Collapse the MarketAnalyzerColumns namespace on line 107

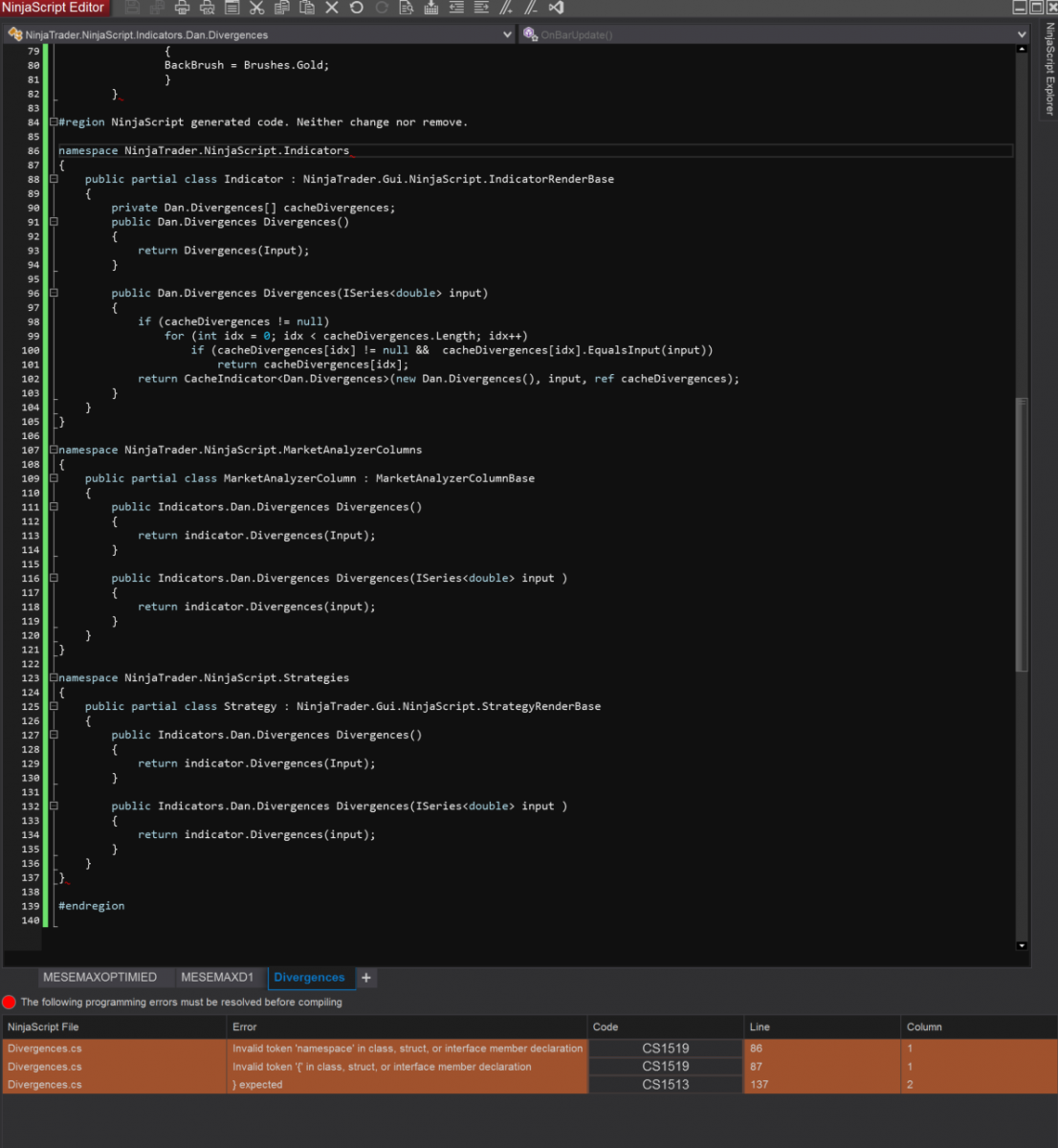point(54,450)
